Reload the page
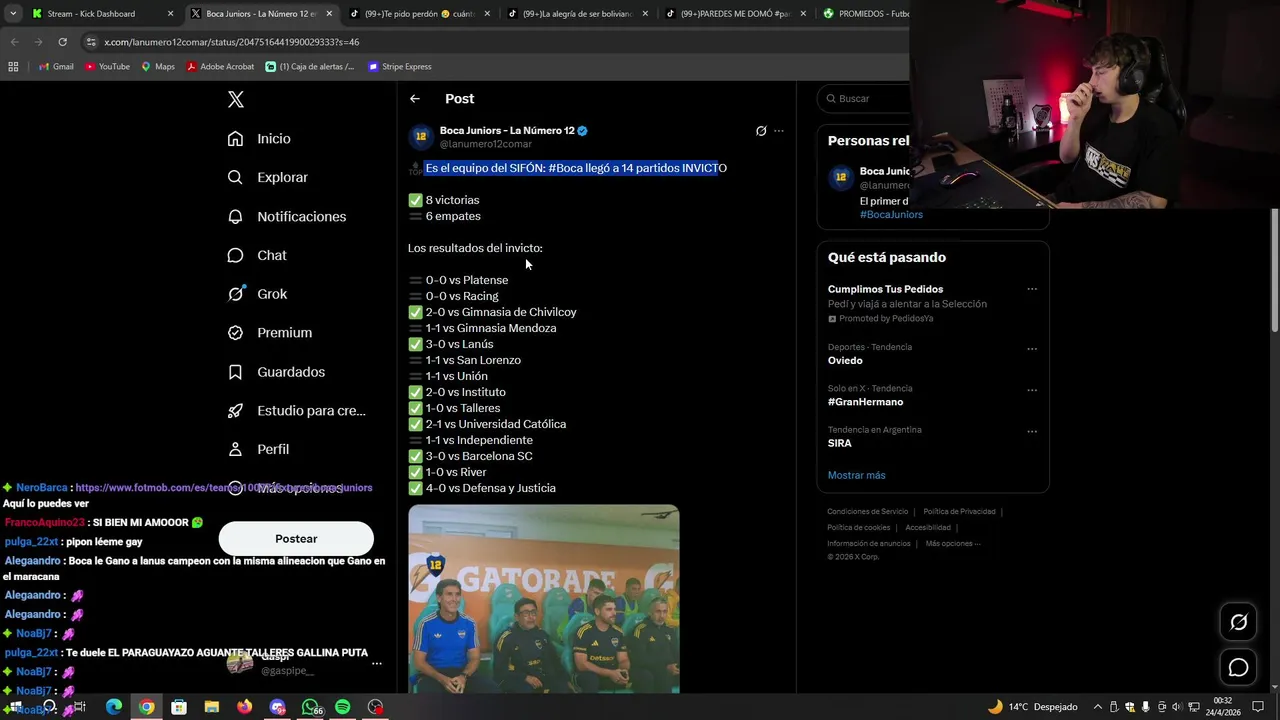 click(x=62, y=42)
